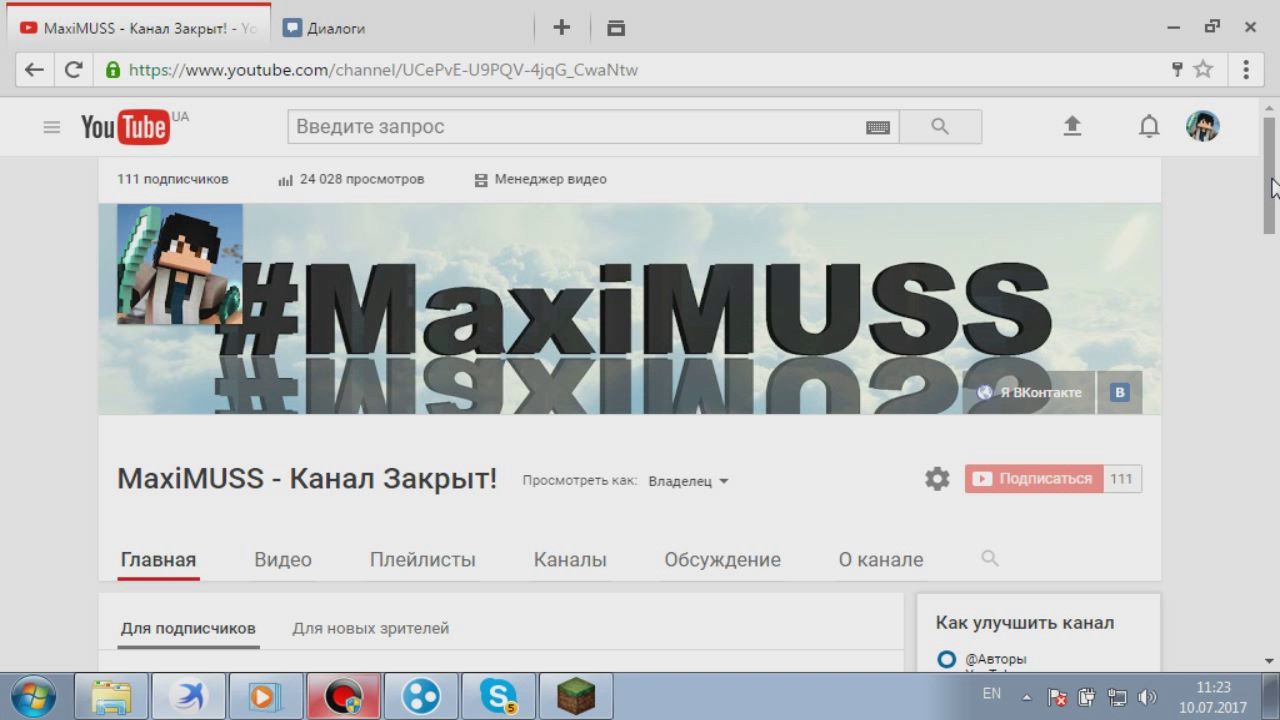
Task: Open the media player taskbar icon
Action: click(266, 696)
